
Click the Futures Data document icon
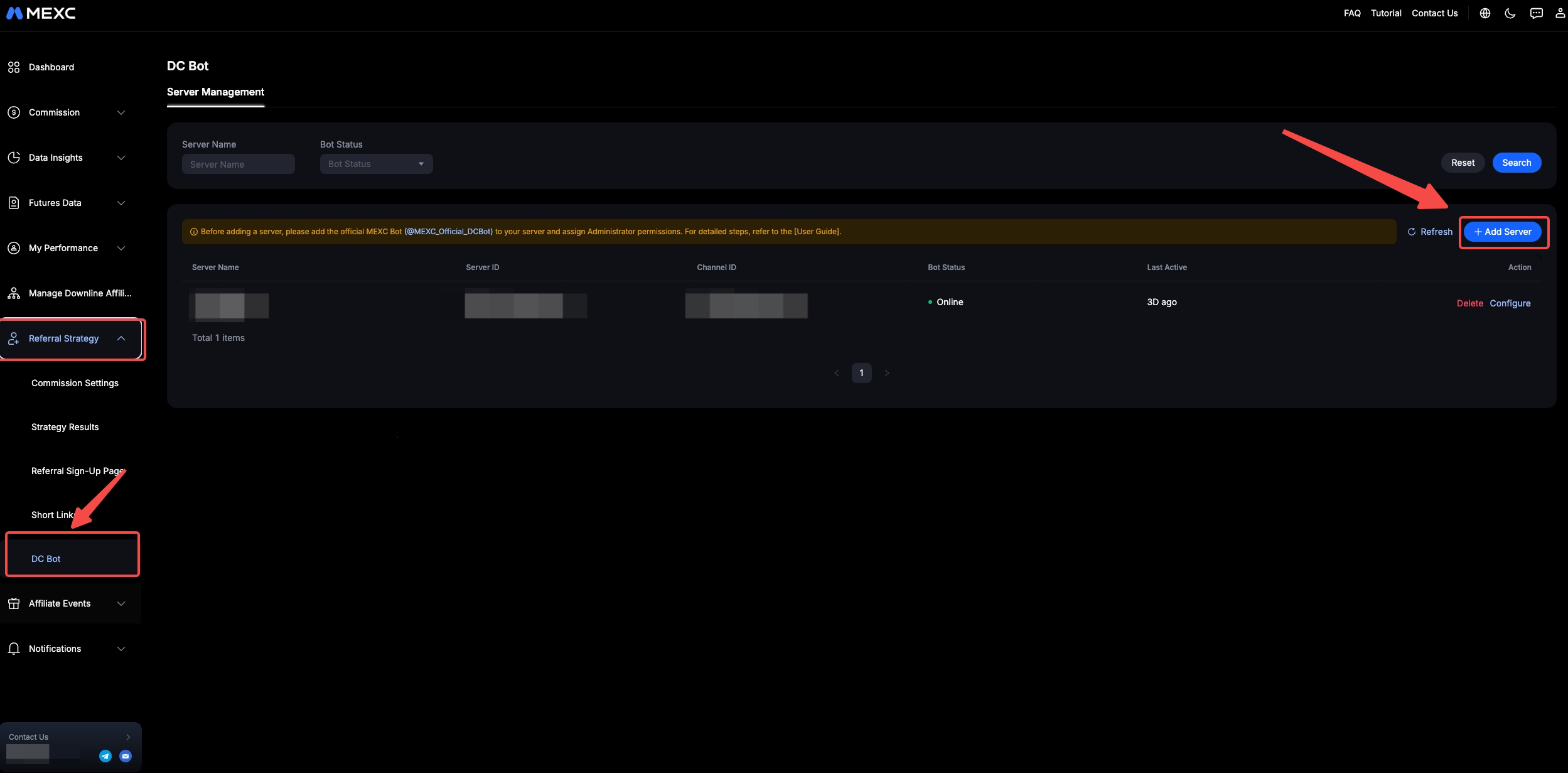click(14, 203)
